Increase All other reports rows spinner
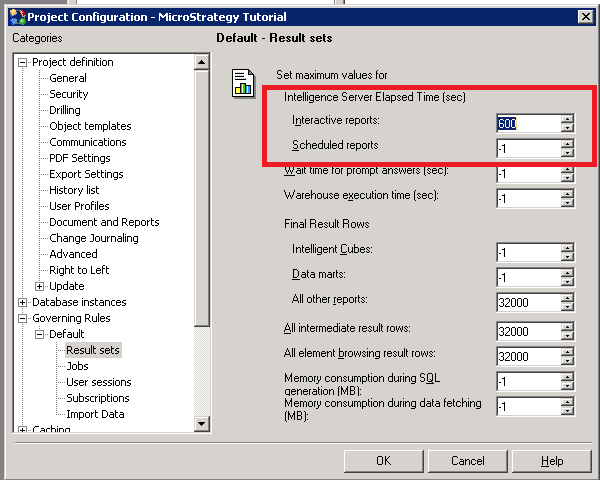The width and height of the screenshot is (600, 480). pos(567,299)
